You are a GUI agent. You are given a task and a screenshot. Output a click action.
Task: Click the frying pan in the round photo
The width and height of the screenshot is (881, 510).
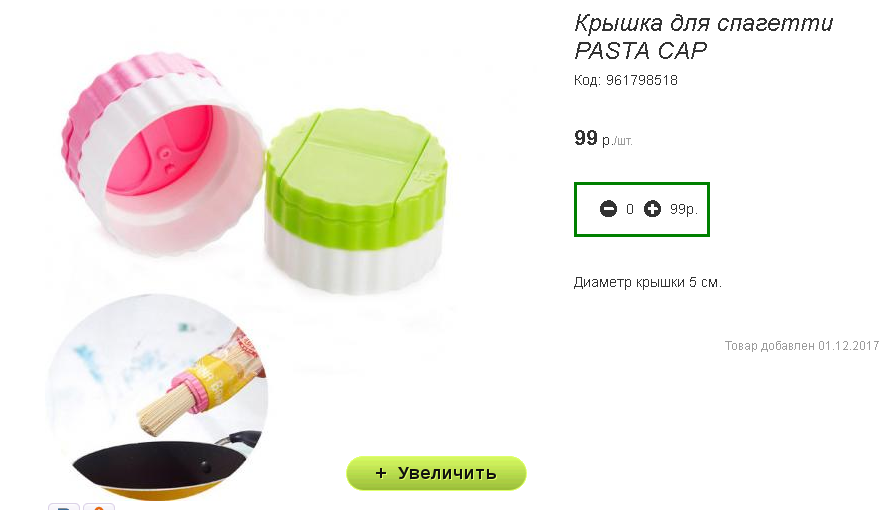click(160, 469)
